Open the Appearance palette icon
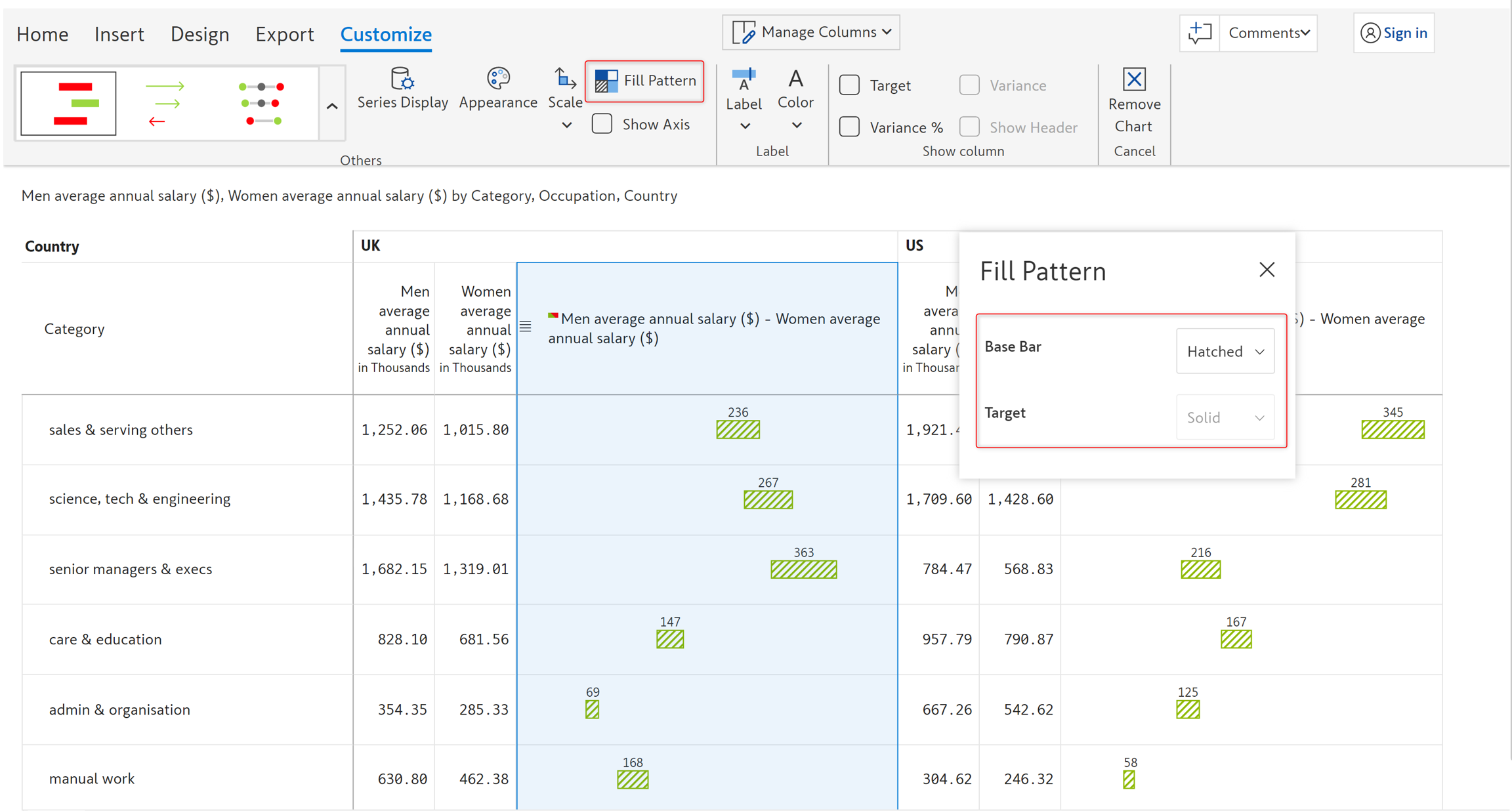Image resolution: width=1512 pixels, height=811 pixels. pyautogui.click(x=497, y=79)
